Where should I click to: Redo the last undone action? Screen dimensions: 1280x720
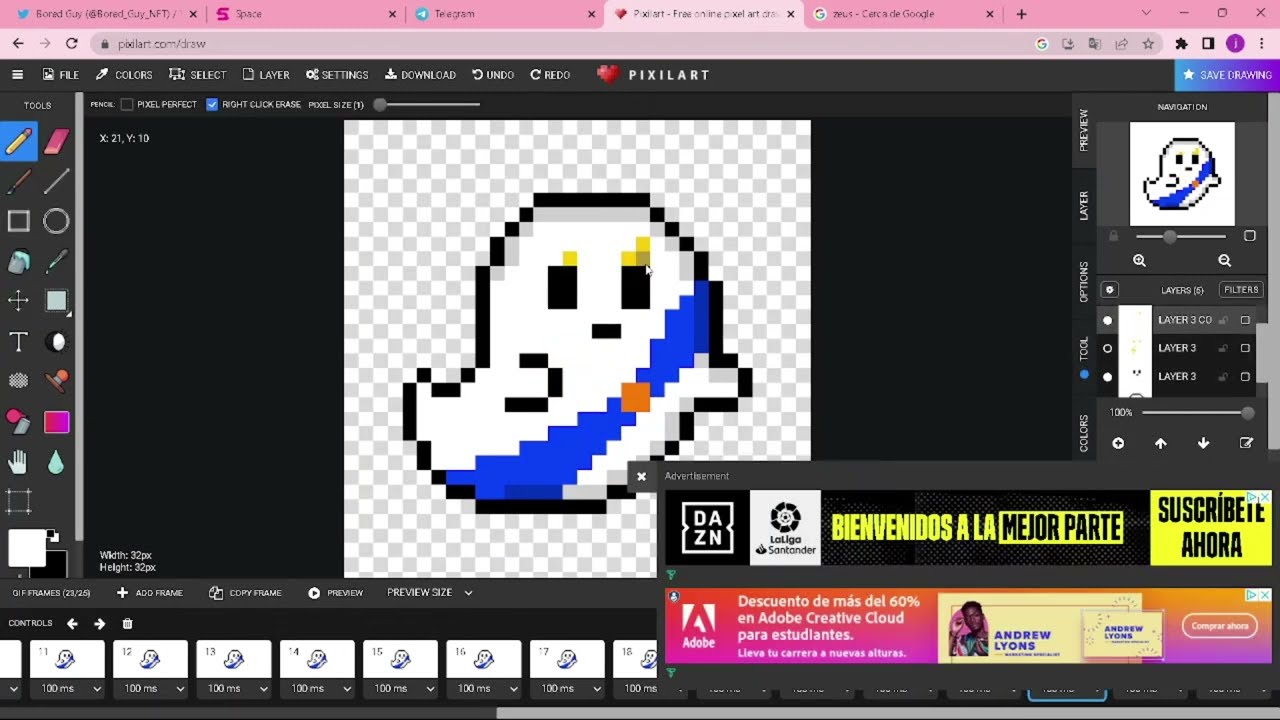tap(550, 75)
